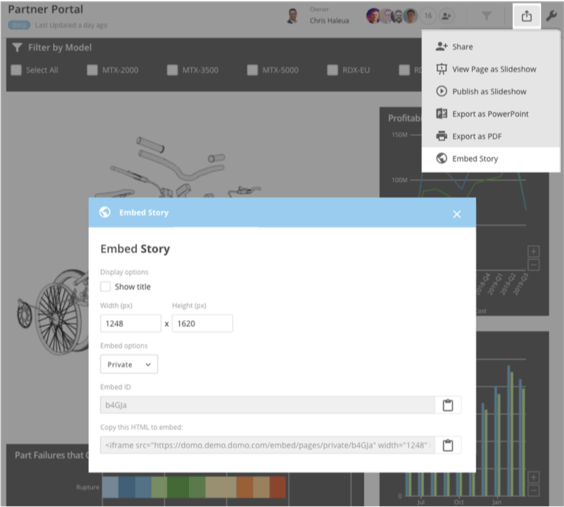
Task: Copy the embed HTML with clipboard icon
Action: 448,445
